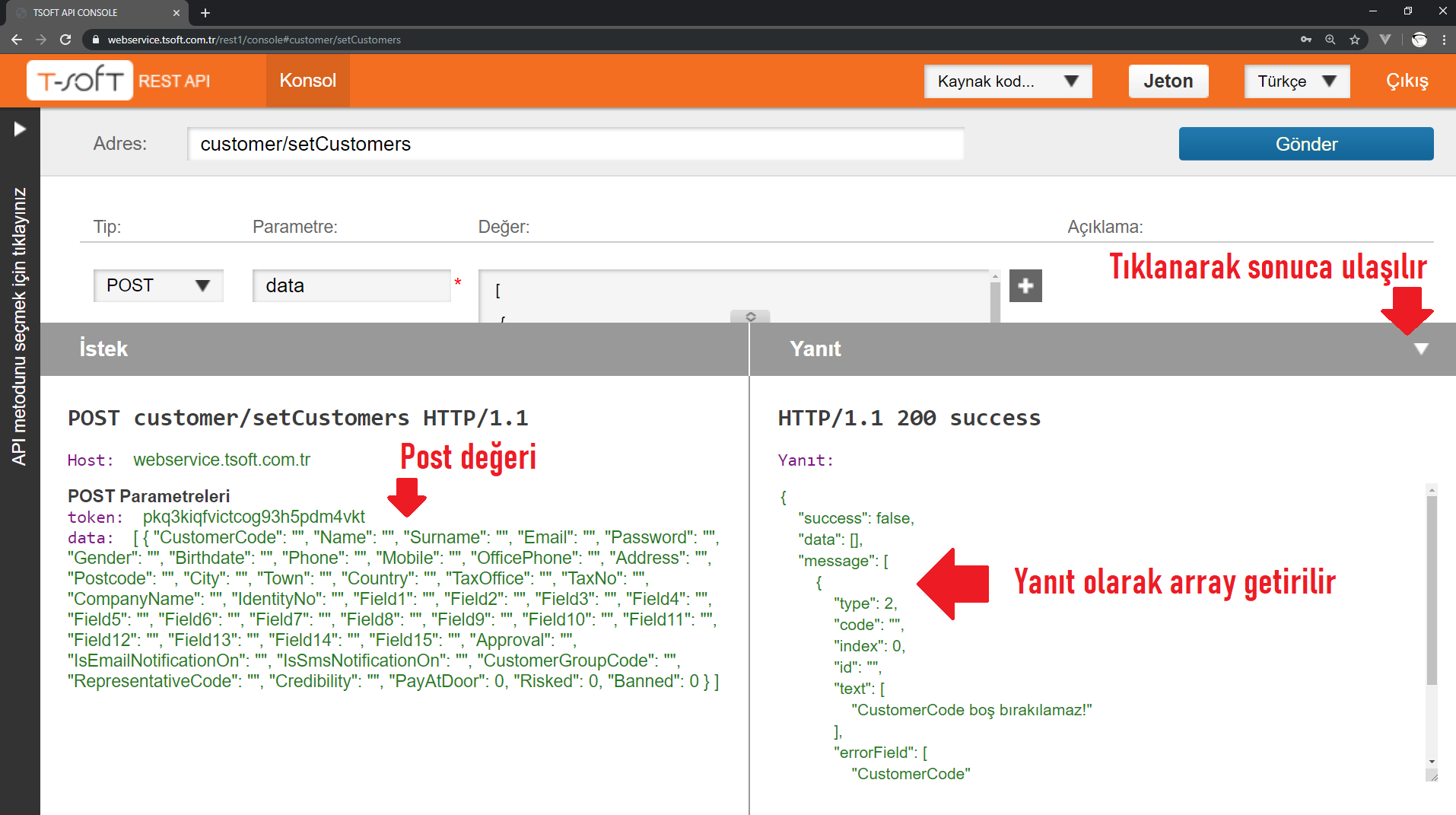Open the saved passwords key icon

pyautogui.click(x=1306, y=40)
